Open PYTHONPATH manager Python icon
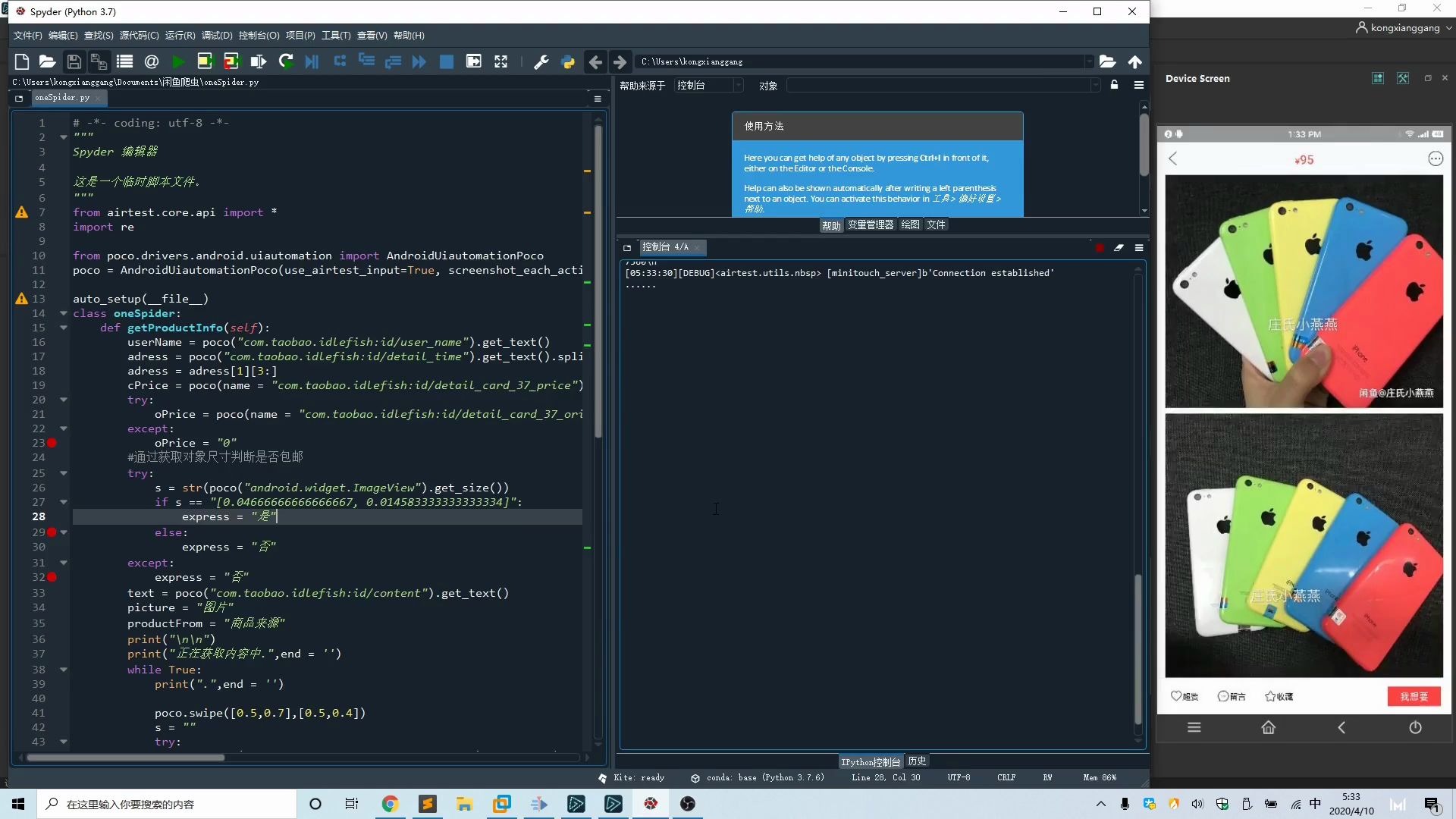 [567, 62]
